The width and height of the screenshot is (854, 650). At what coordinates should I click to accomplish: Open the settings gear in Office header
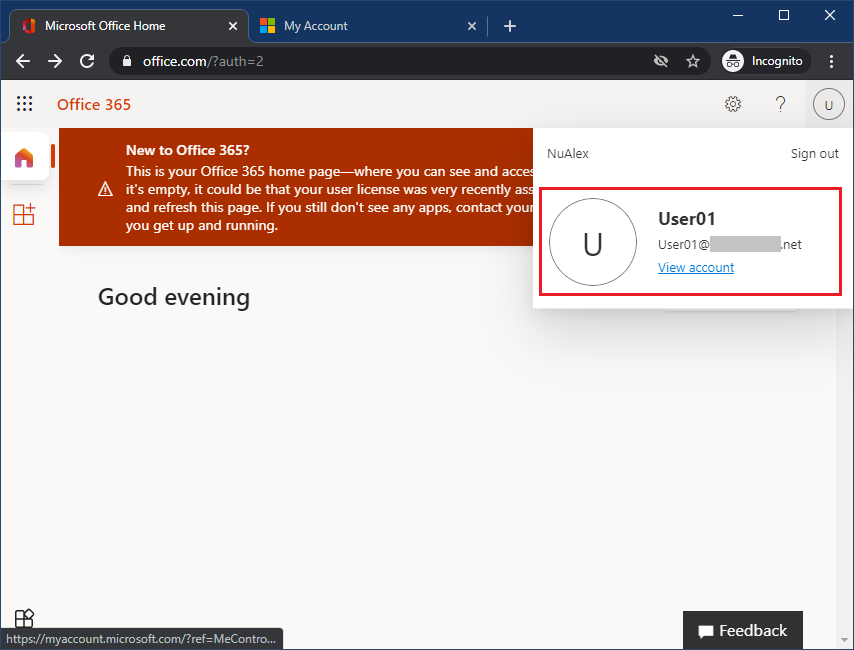point(733,104)
